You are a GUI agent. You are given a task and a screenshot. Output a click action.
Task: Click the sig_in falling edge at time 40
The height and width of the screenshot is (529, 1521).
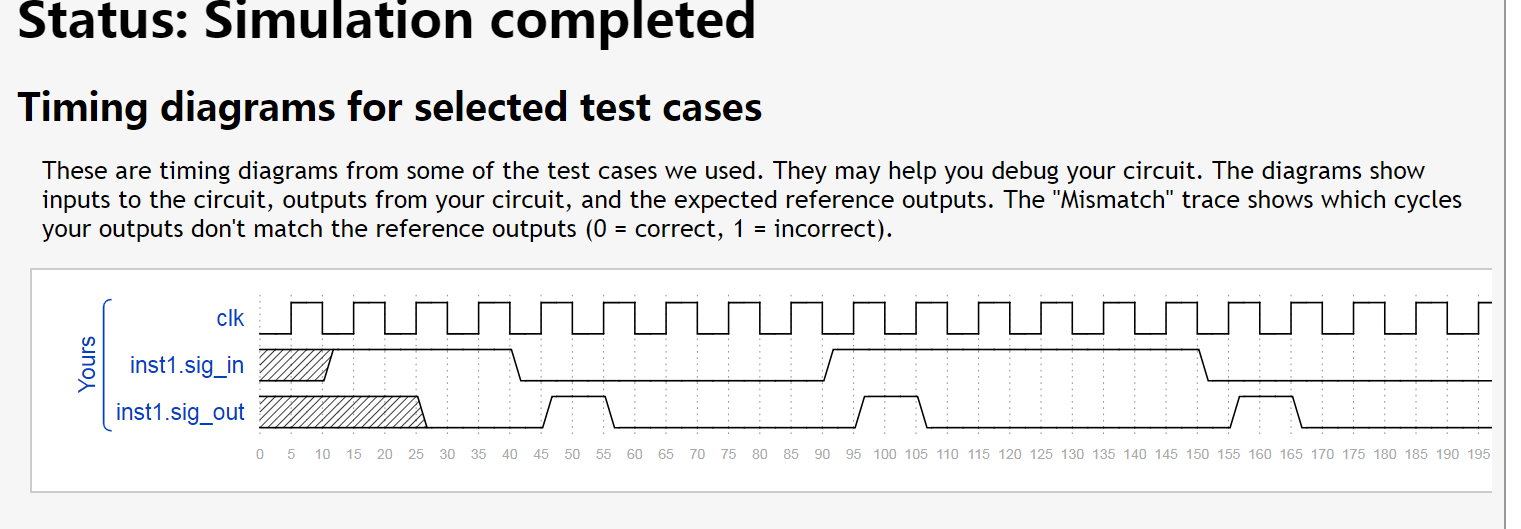(515, 366)
